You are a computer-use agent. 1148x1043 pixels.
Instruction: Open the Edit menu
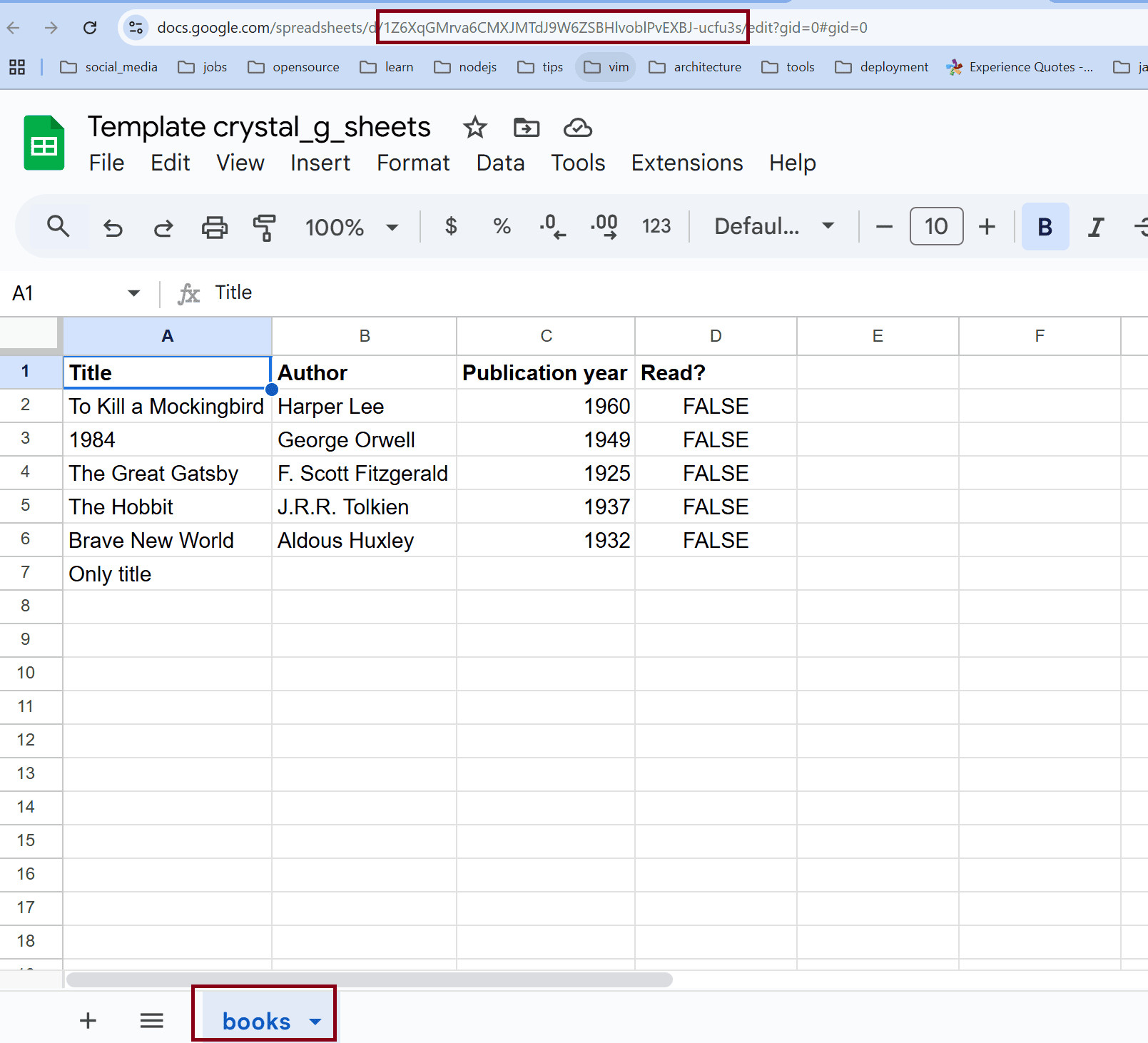click(170, 163)
